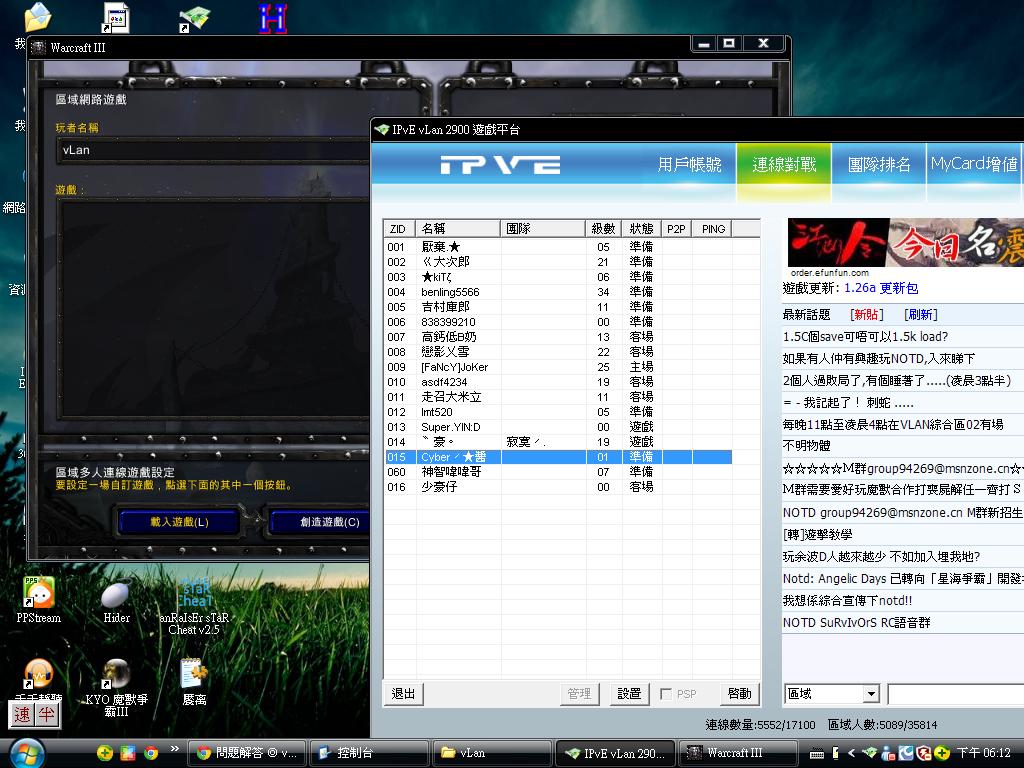Screen dimensions: 1024x768
Task: Open the headphone music player desktop shortcut
Action: tap(39, 679)
